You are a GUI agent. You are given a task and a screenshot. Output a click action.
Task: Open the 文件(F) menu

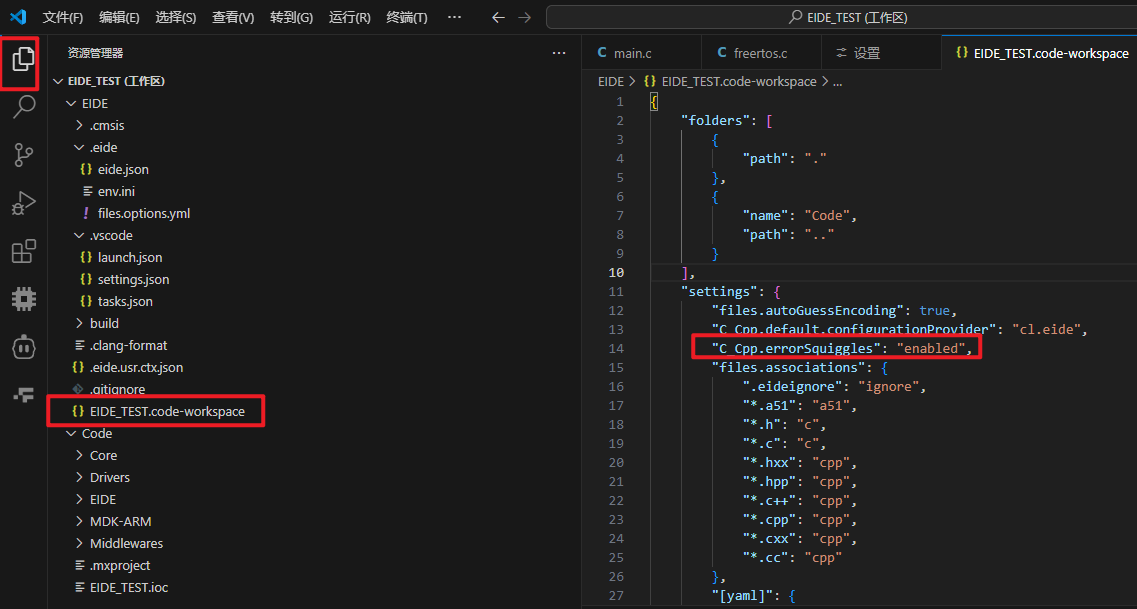click(x=62, y=17)
